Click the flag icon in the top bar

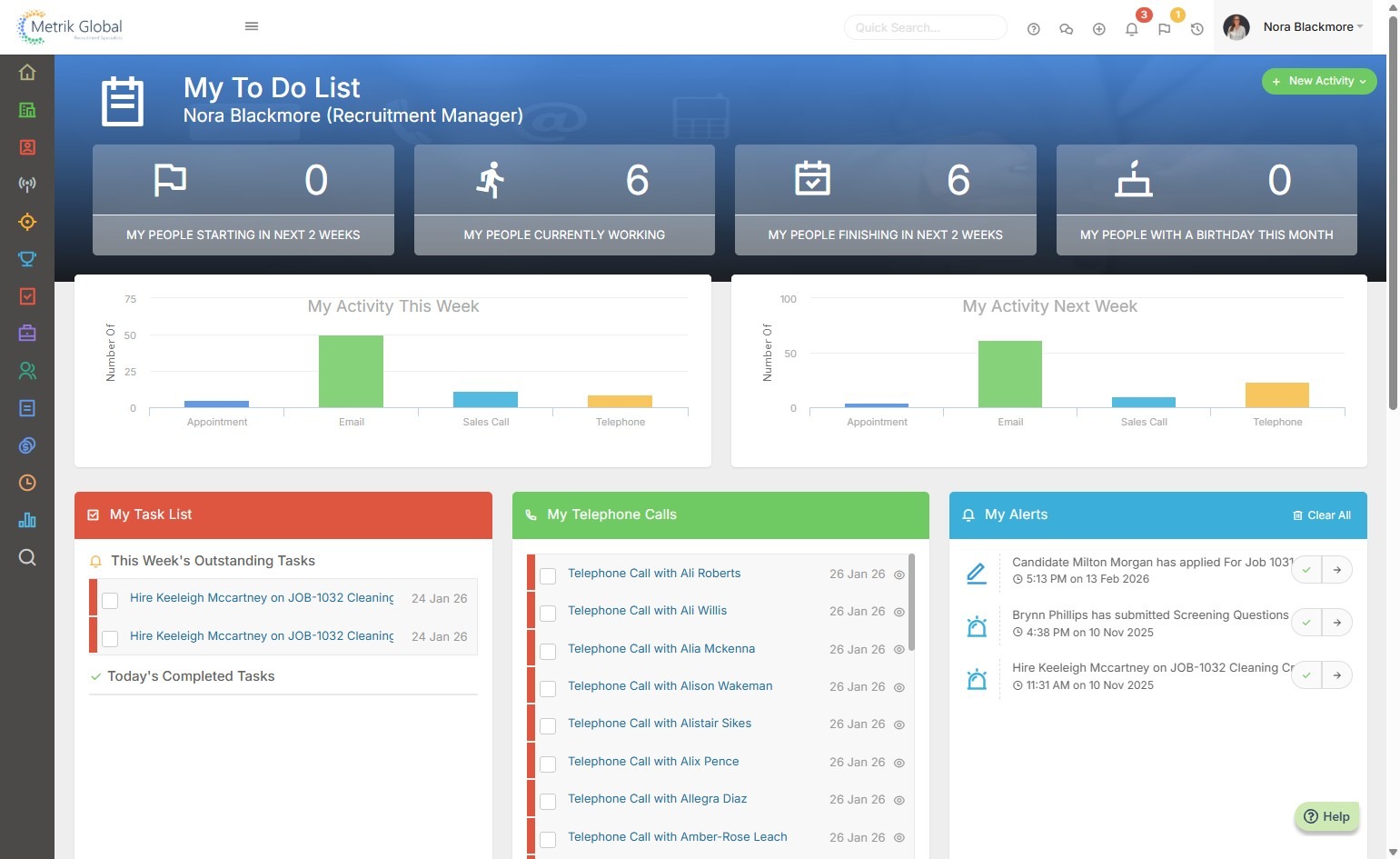click(1165, 28)
